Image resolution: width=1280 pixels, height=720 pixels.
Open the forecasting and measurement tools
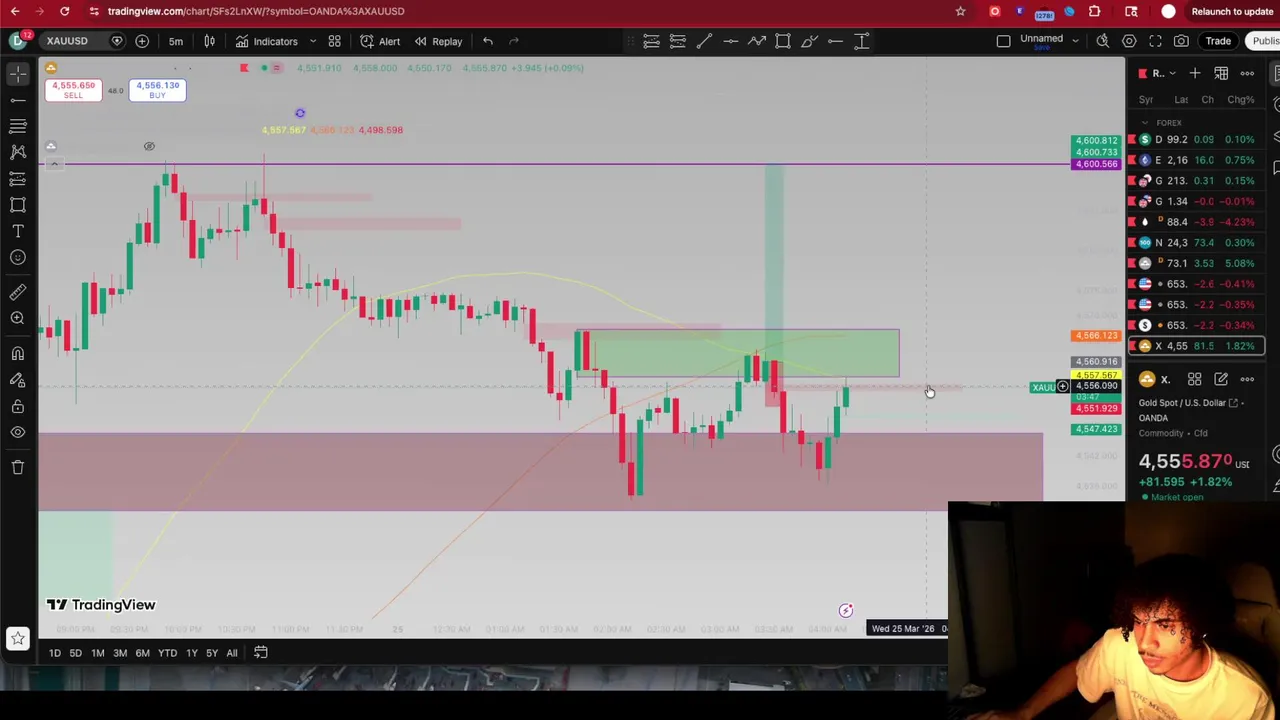coord(17,178)
